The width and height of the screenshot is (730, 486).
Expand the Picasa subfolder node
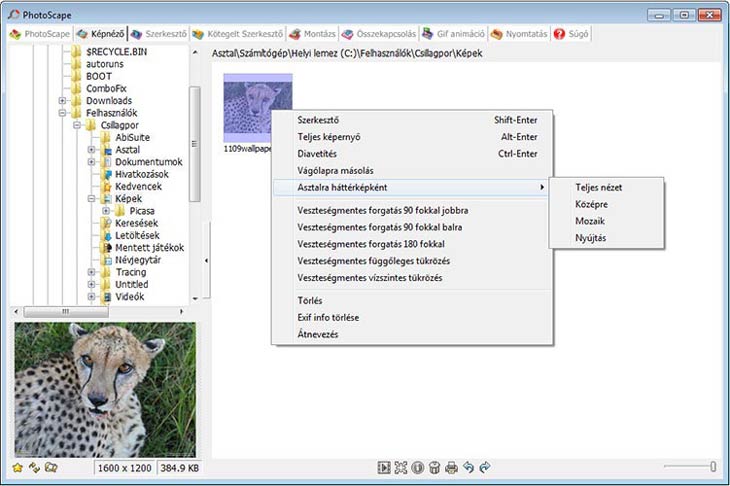click(x=105, y=211)
